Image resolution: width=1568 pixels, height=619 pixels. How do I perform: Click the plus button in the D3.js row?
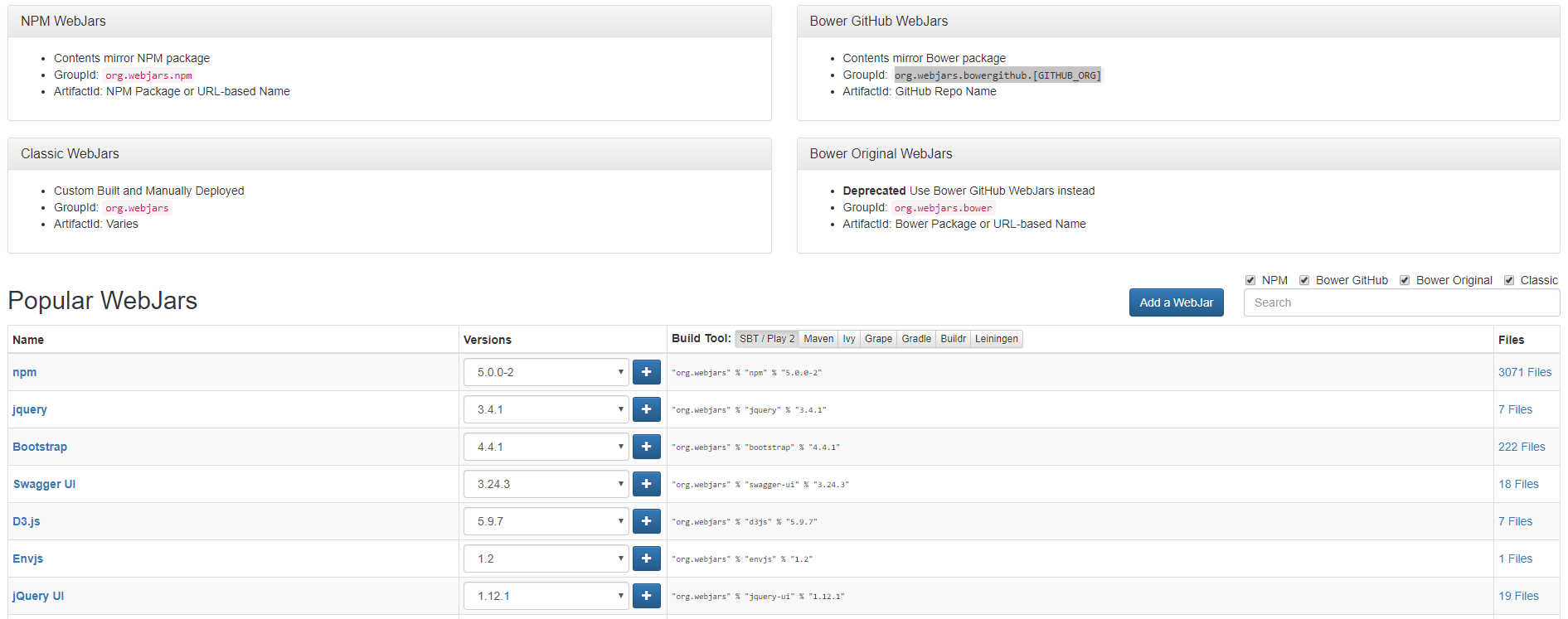point(646,521)
